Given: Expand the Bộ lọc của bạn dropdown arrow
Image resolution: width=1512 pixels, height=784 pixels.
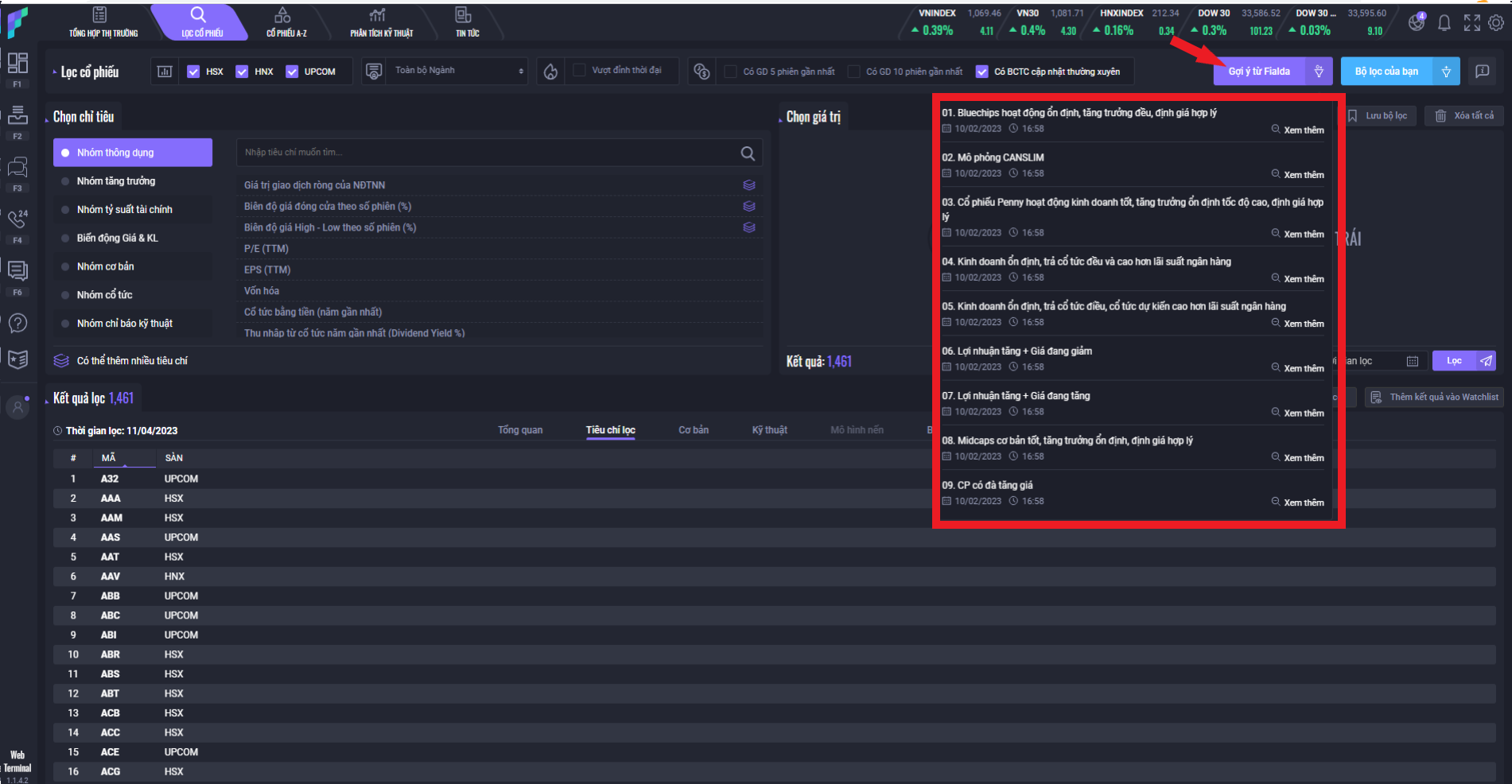Looking at the screenshot, I should pos(1446,72).
